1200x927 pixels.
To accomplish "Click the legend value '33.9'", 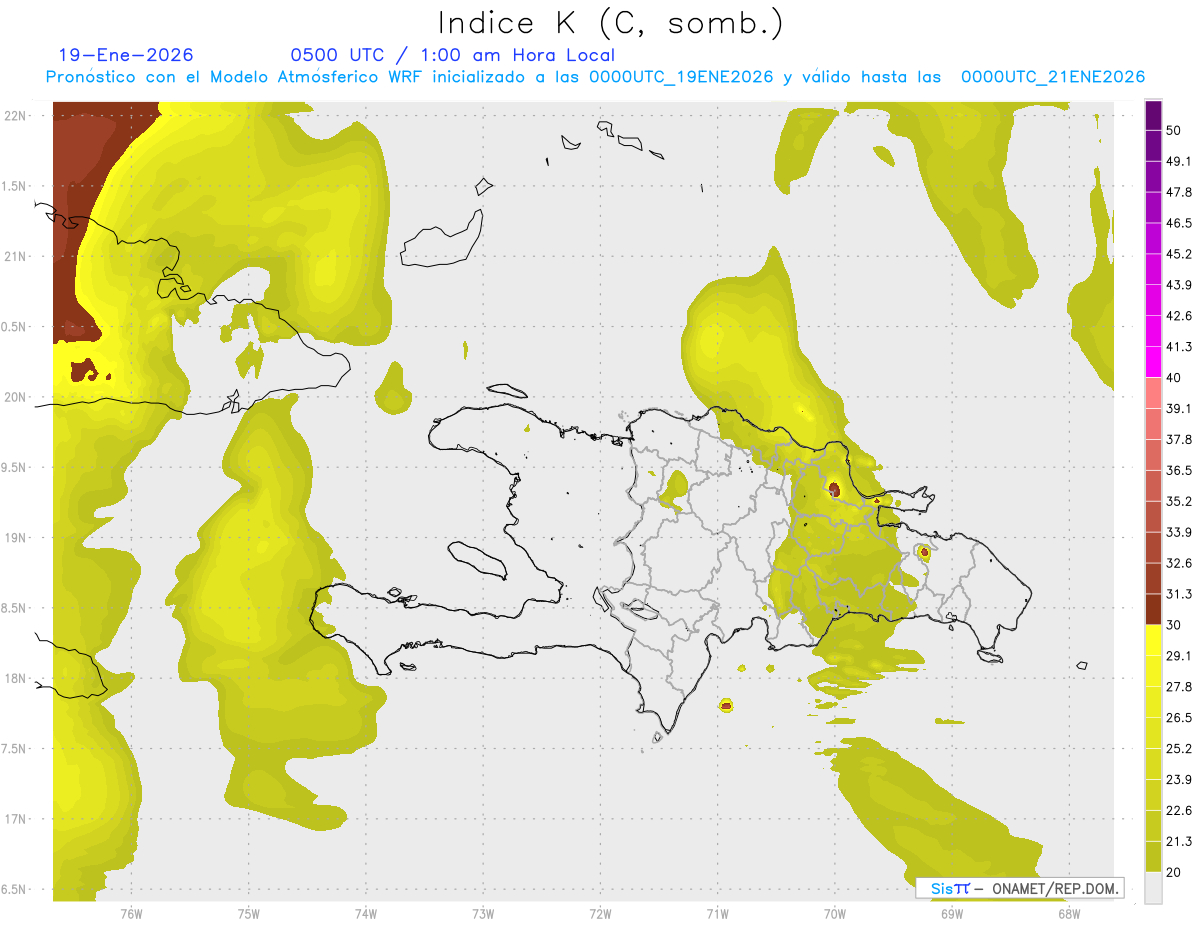I will 1179,532.
